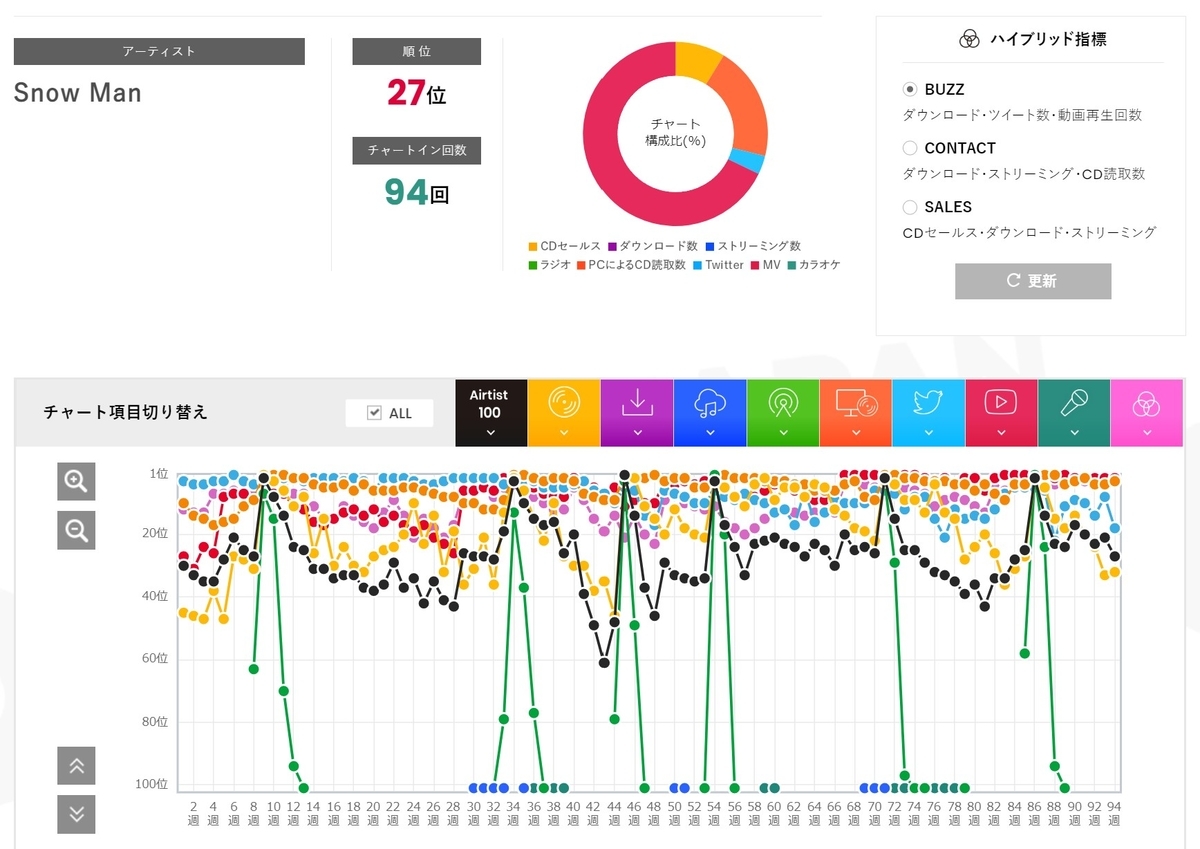Click the 2週 label on the chart axis
The image size is (1200, 849).
193,811
